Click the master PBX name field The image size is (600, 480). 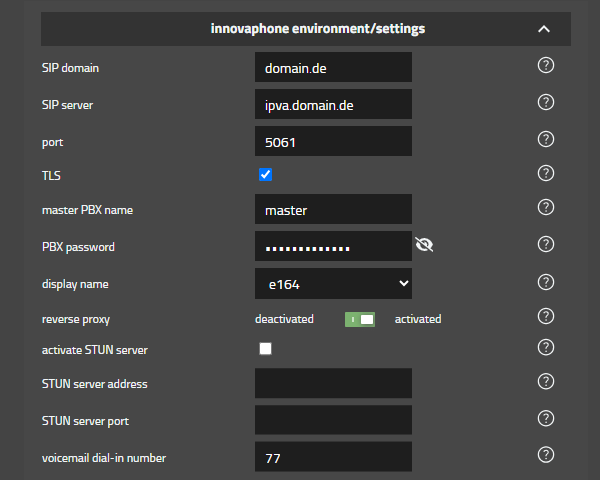(x=333, y=209)
